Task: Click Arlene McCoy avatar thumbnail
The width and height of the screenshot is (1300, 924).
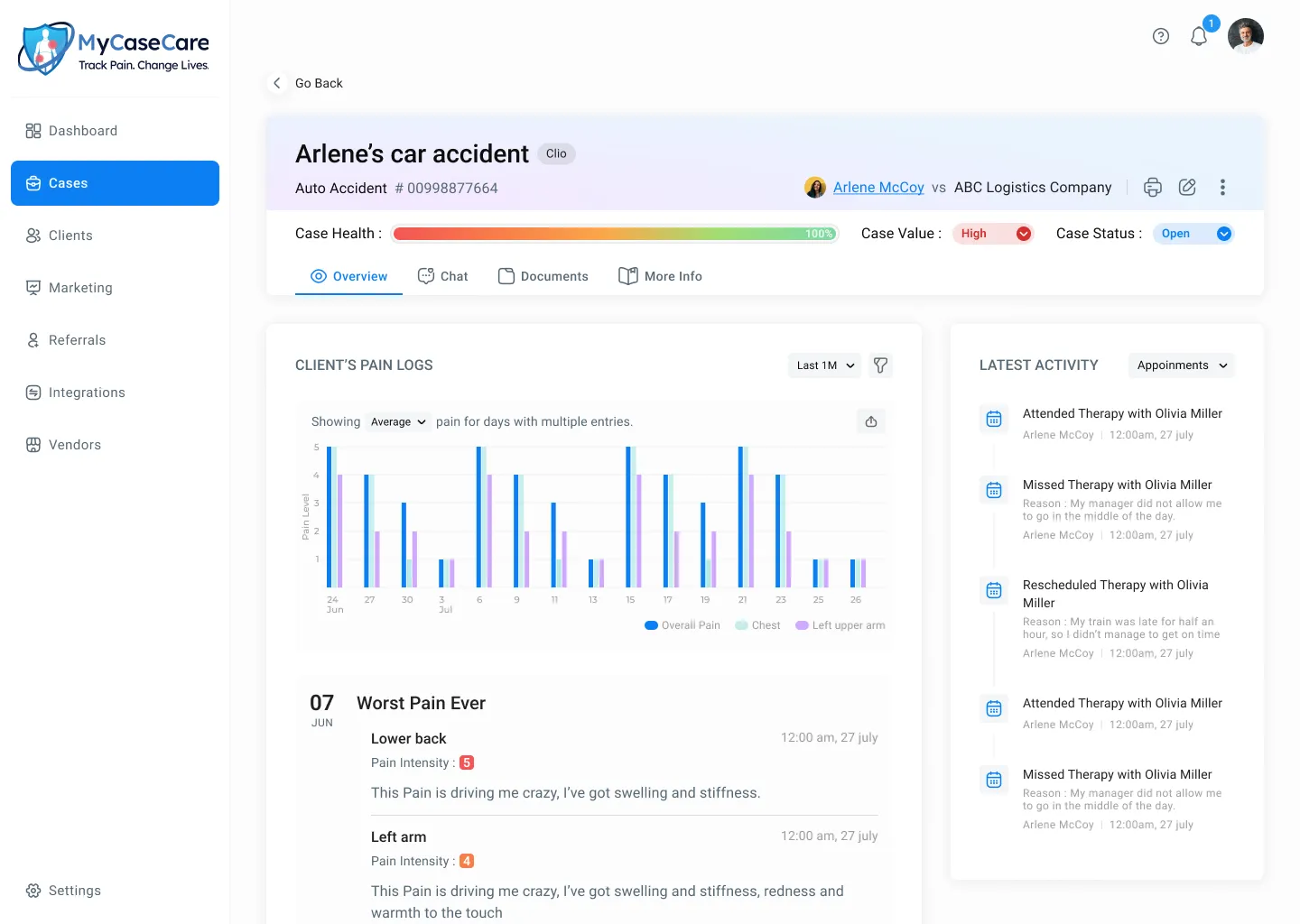Action: tap(815, 187)
